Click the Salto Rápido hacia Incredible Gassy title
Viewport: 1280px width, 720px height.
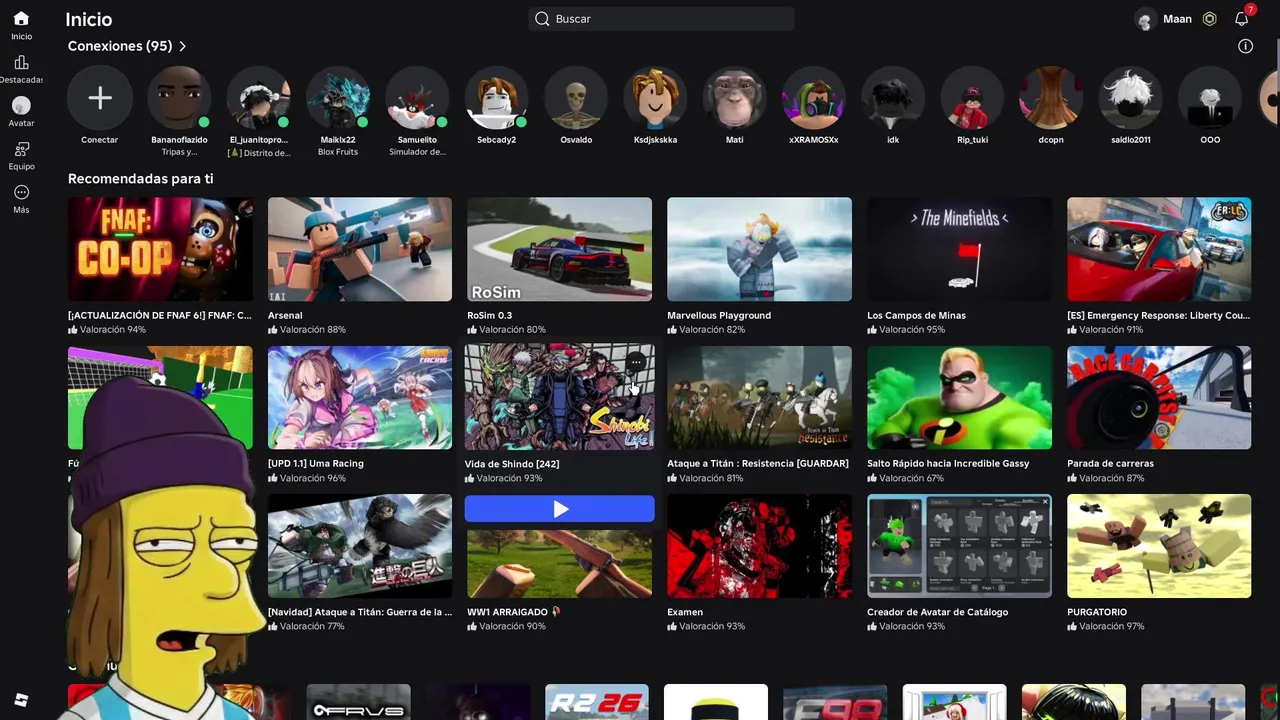(x=948, y=464)
